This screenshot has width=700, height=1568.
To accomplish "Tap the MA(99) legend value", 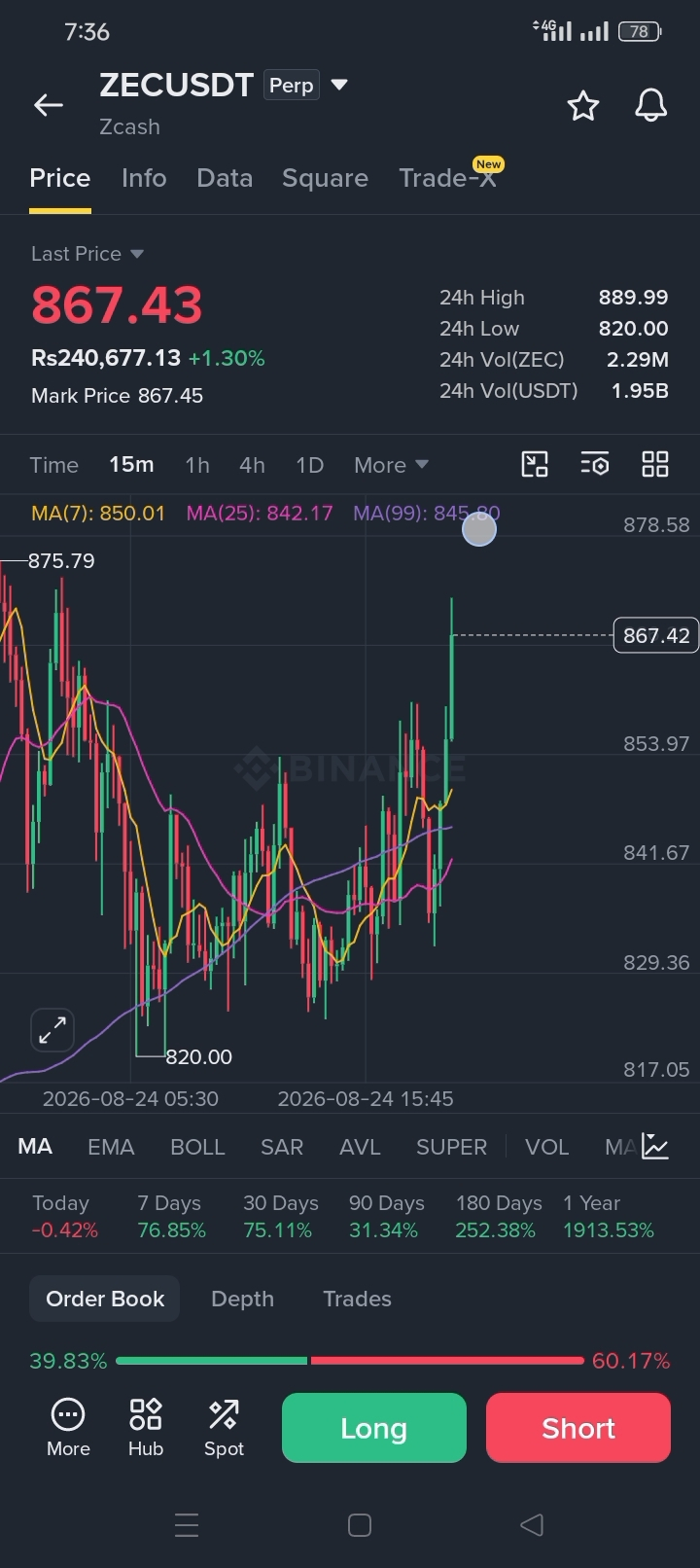I will pos(427,513).
